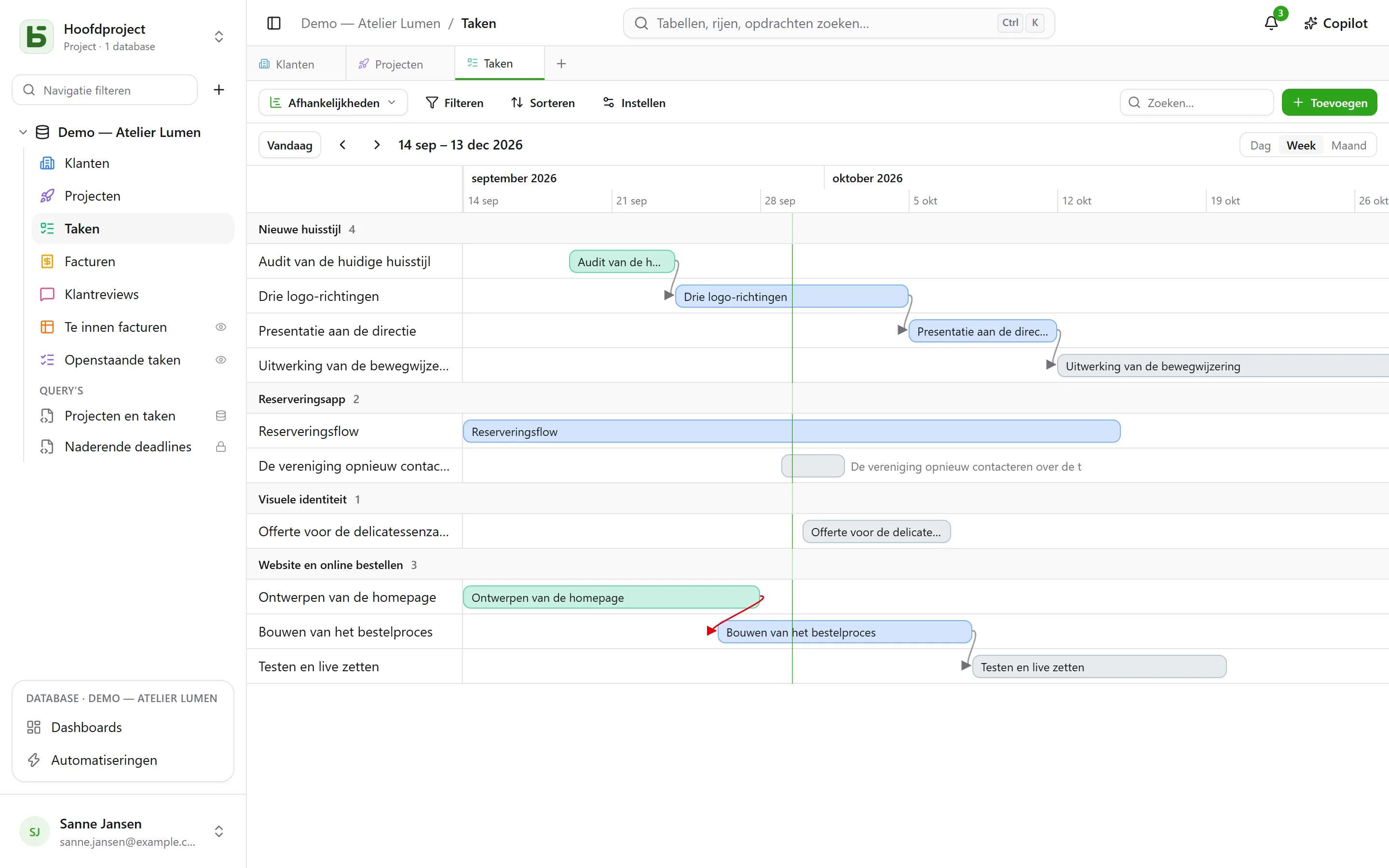Click the green Toevoegen button

click(x=1329, y=103)
